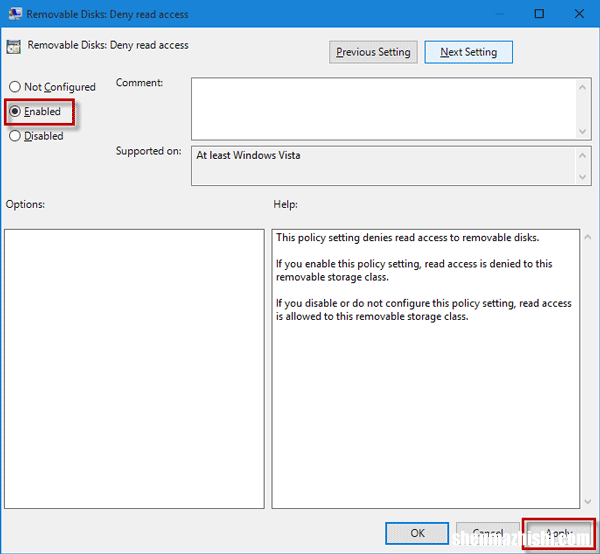Choose the Enabled radio option

coord(35,111)
